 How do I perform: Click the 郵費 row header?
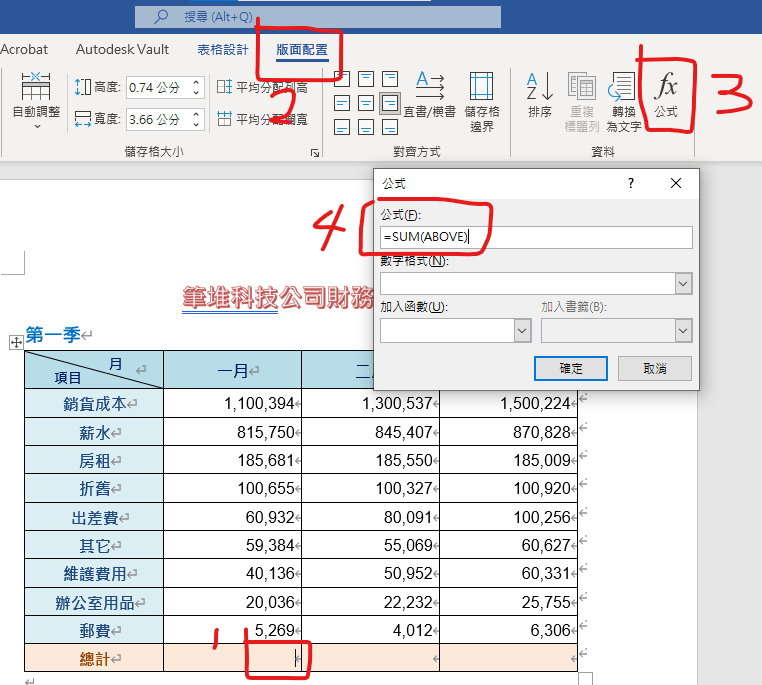[94, 630]
